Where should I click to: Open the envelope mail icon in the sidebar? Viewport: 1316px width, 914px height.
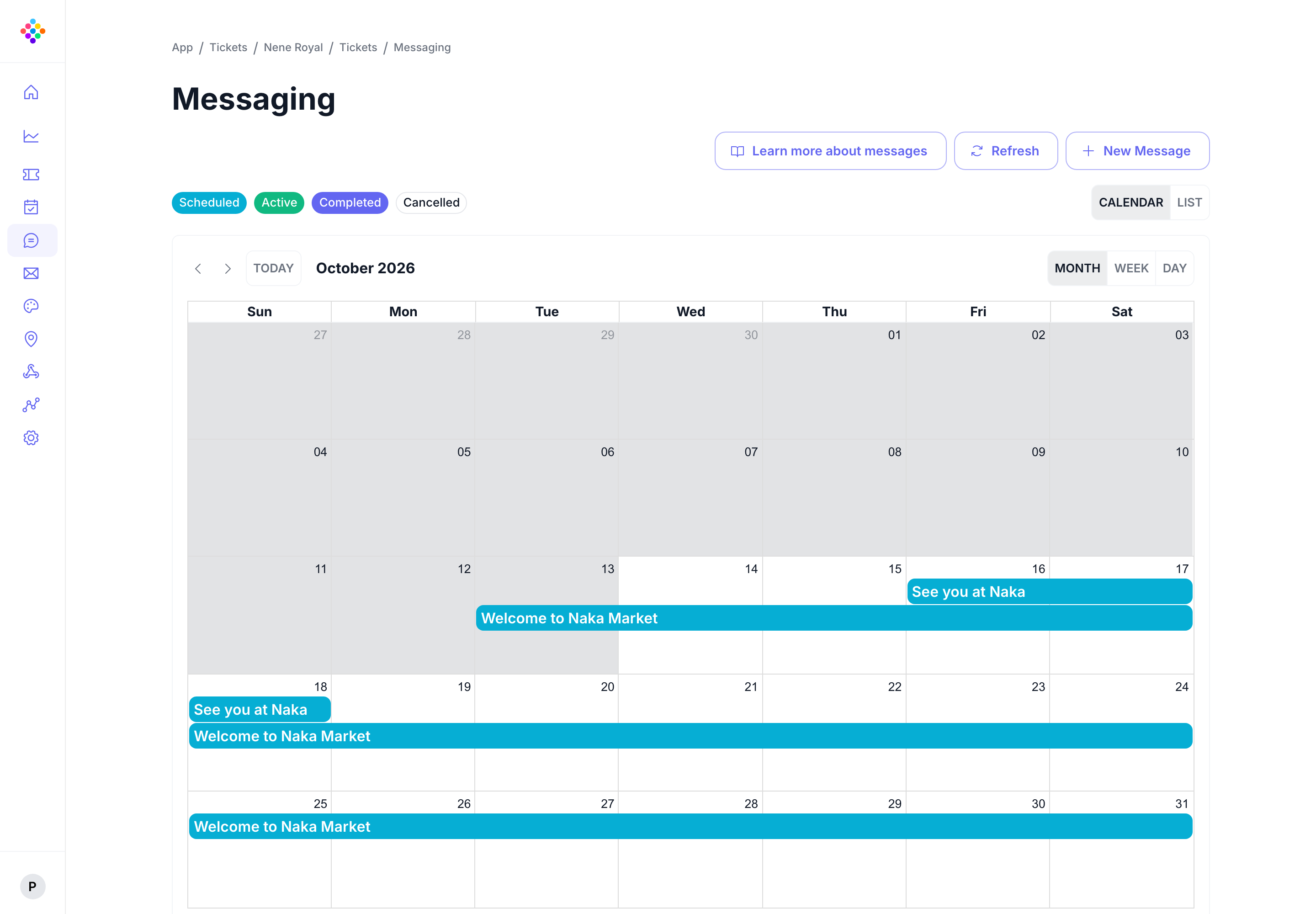tap(31, 273)
